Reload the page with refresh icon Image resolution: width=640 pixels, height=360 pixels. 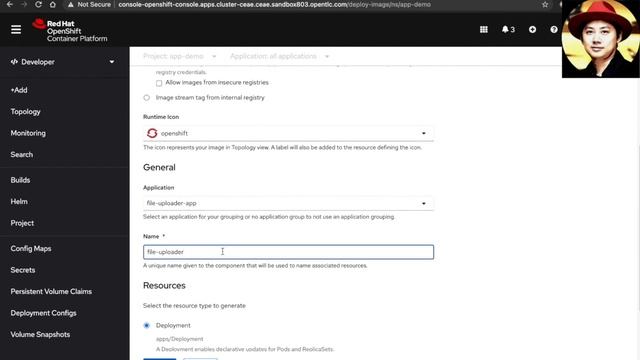coord(38,4)
